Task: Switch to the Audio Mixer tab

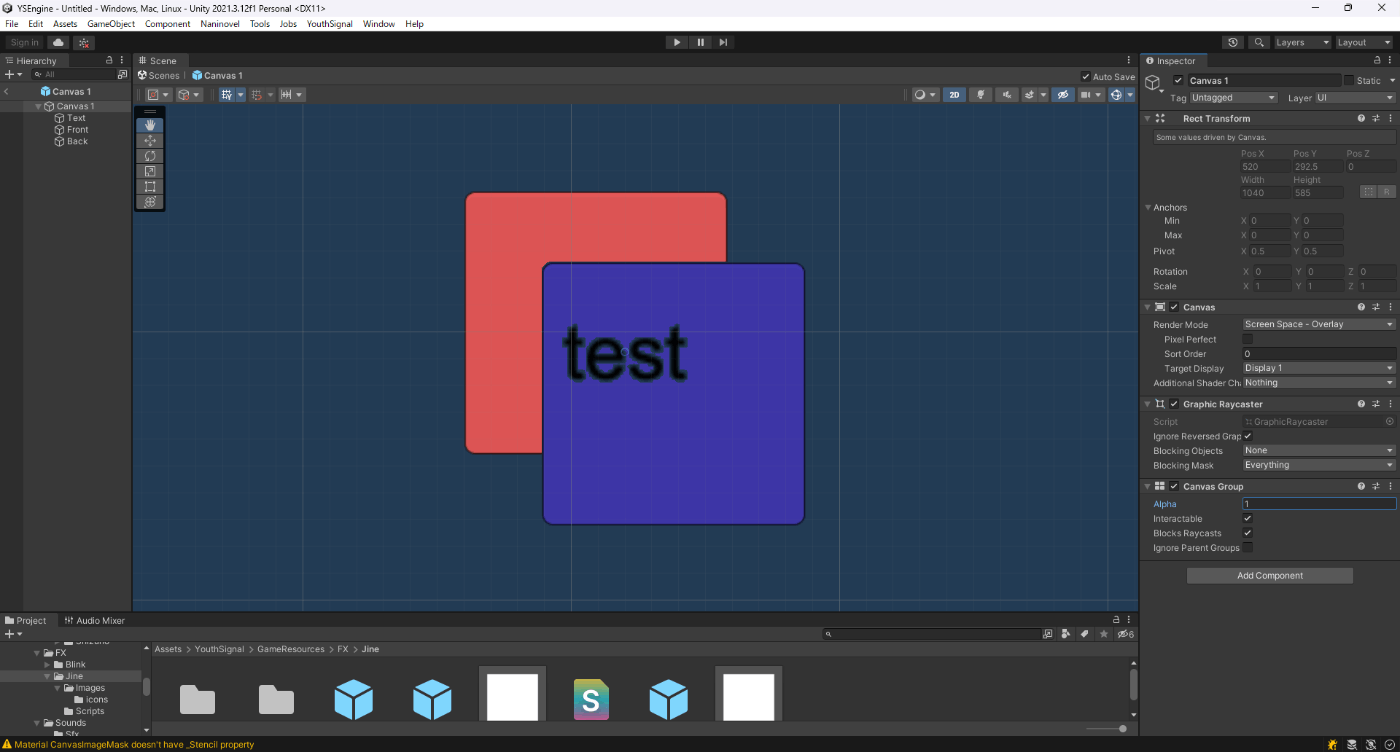Action: tap(94, 620)
